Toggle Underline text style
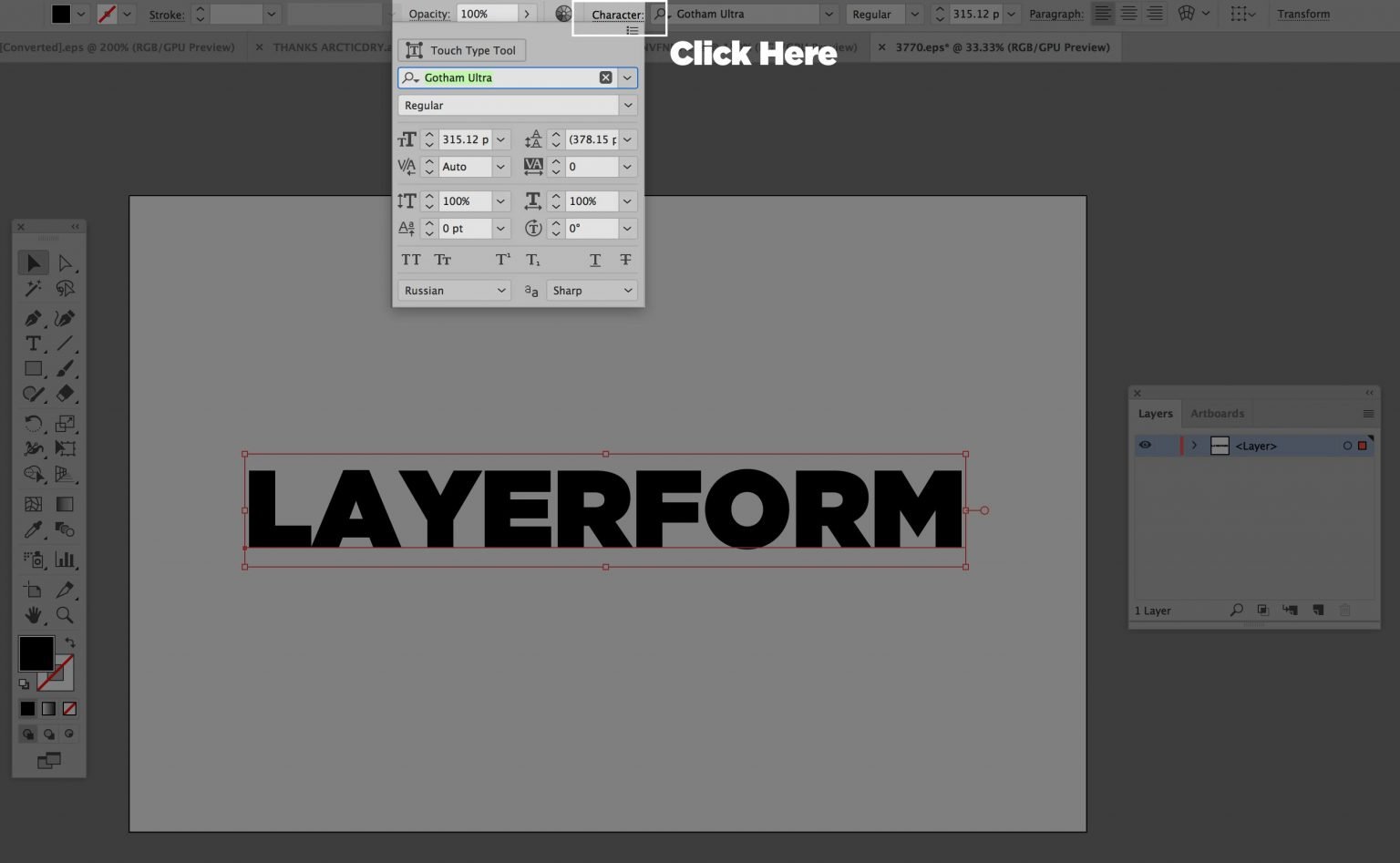The image size is (1400, 863). coord(595,260)
